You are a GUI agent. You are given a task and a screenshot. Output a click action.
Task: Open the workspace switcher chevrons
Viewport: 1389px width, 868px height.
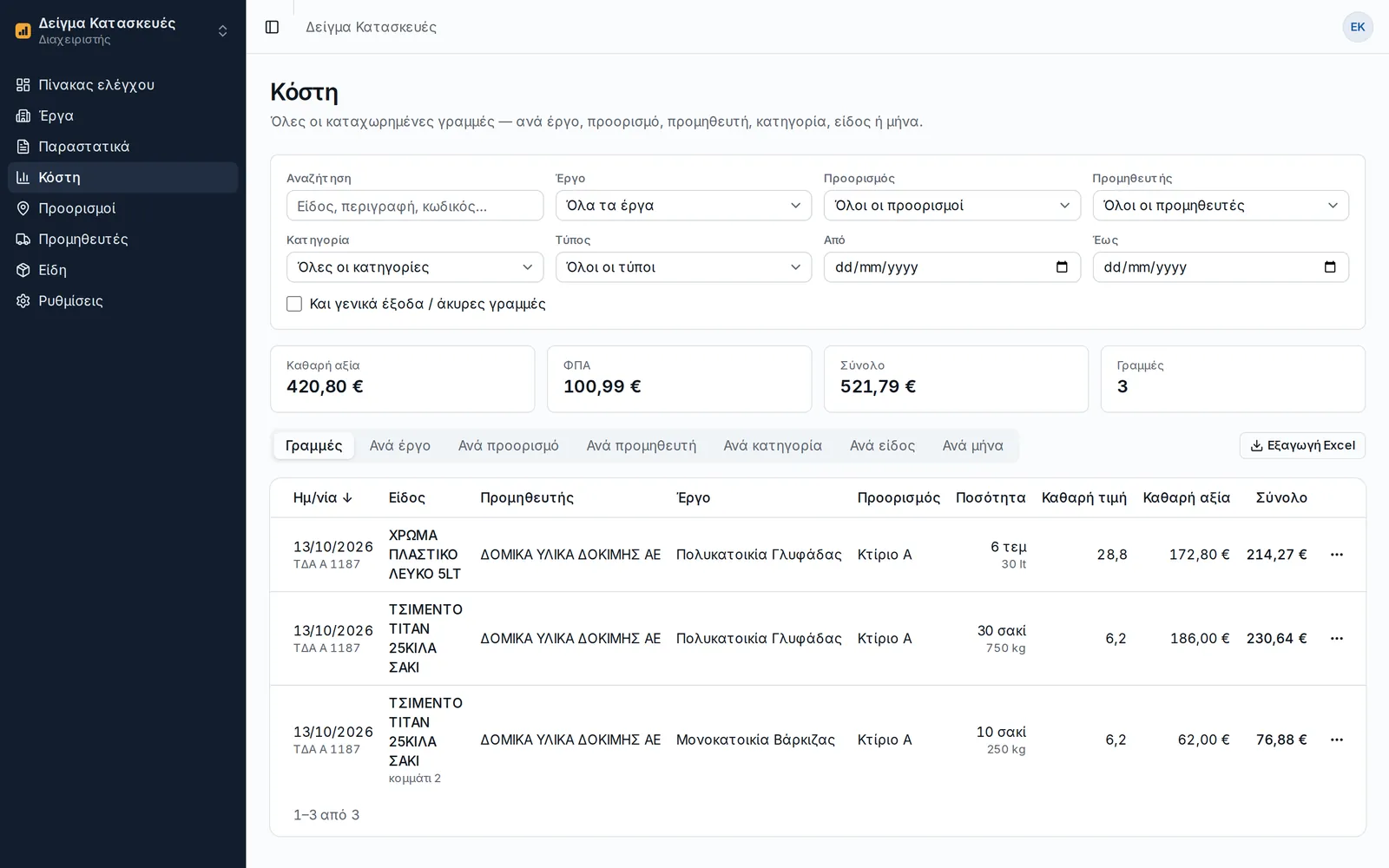(x=223, y=31)
